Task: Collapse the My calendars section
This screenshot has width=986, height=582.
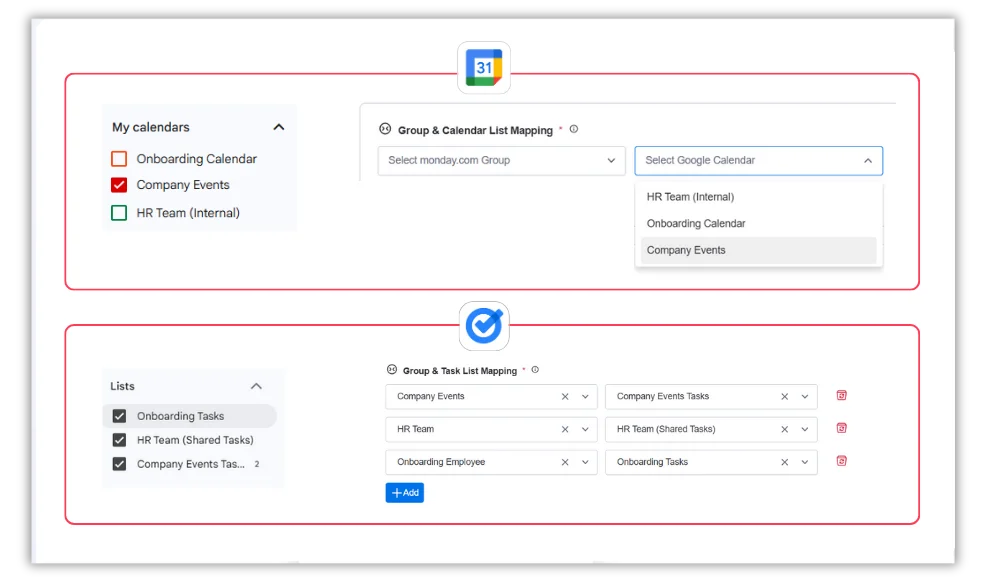Action: 279,127
